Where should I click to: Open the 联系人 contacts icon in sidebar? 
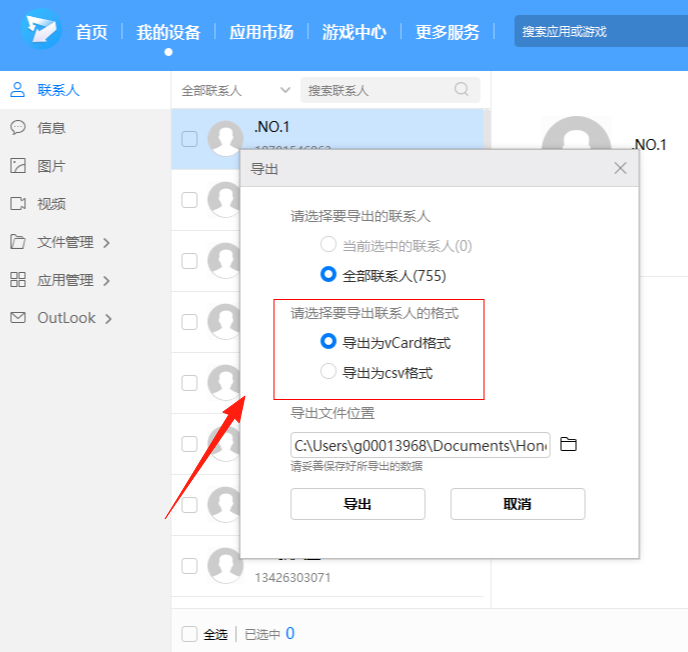point(18,90)
